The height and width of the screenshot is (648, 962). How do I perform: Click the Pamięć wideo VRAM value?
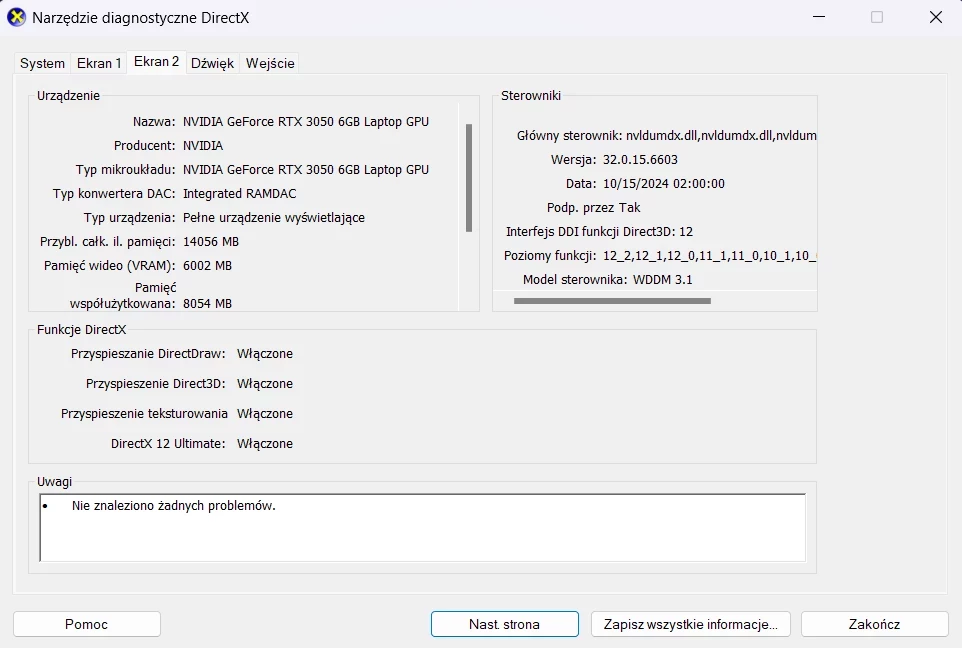tap(210, 265)
